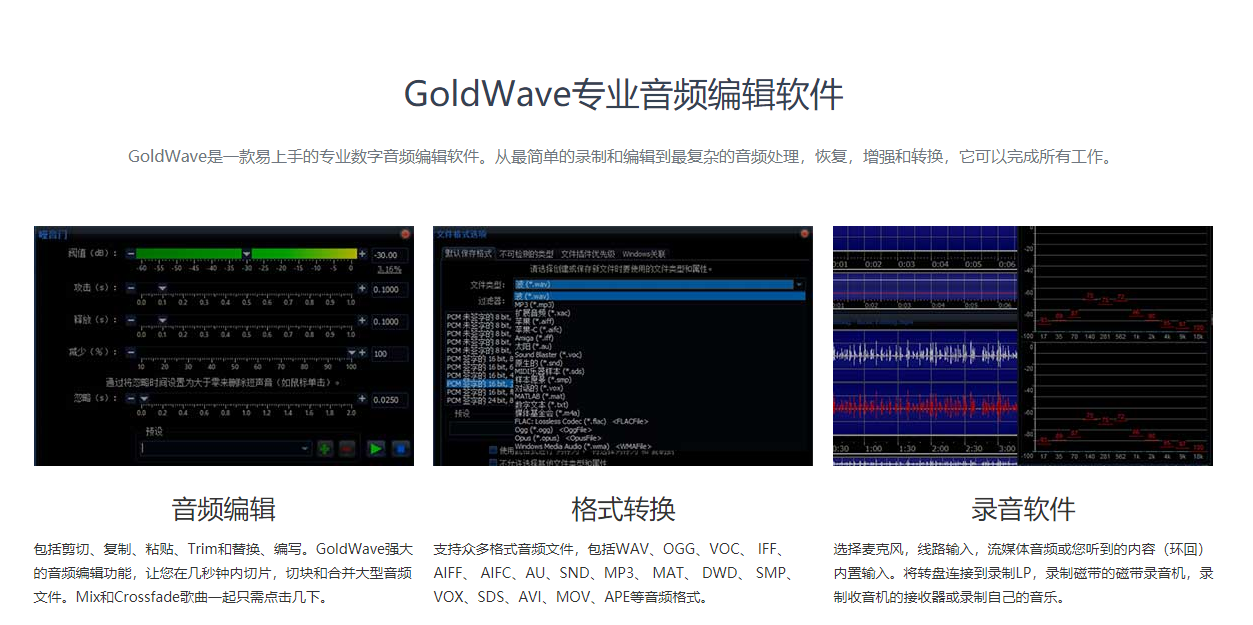Click the 1:00 marker on the time ruler
The image size is (1253, 625).
pyautogui.click(x=875, y=449)
